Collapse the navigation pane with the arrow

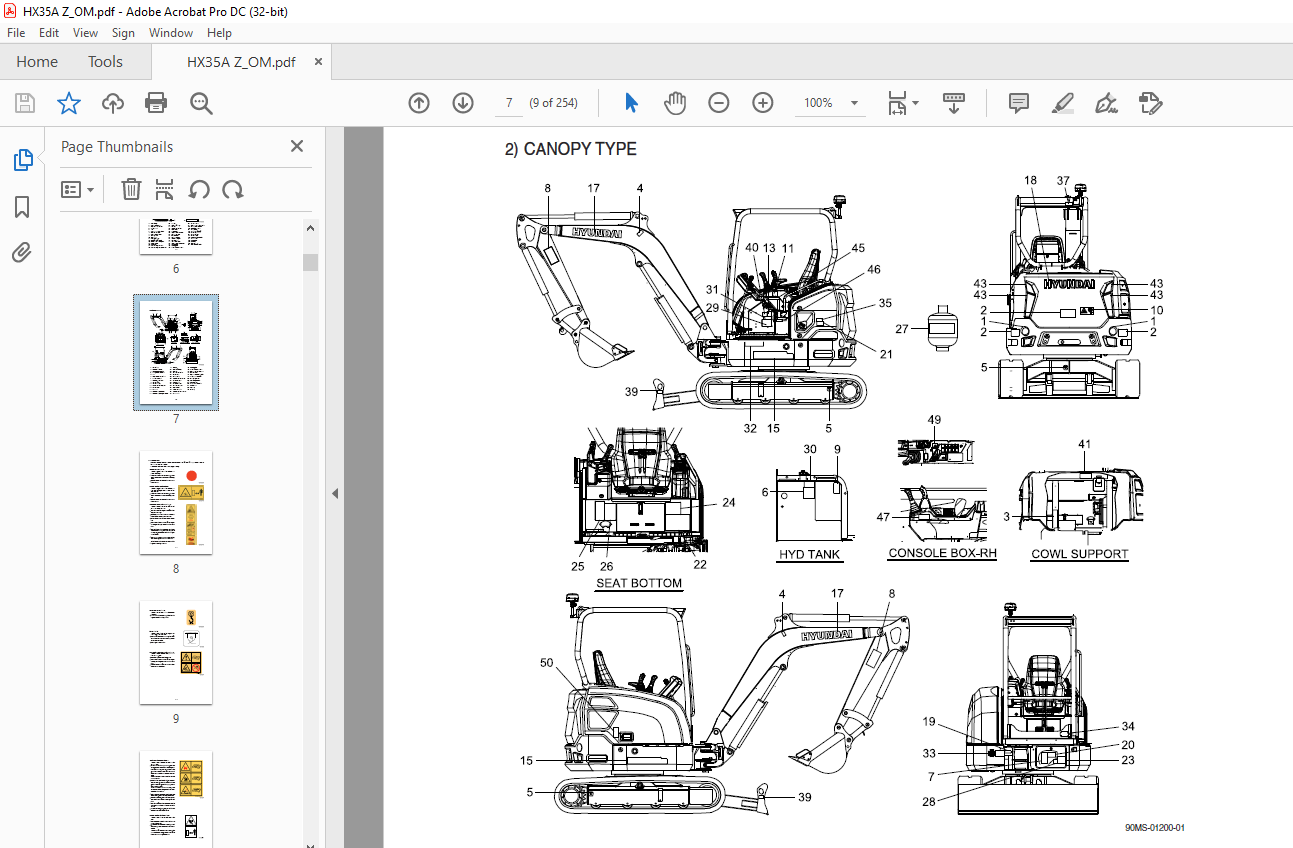335,493
